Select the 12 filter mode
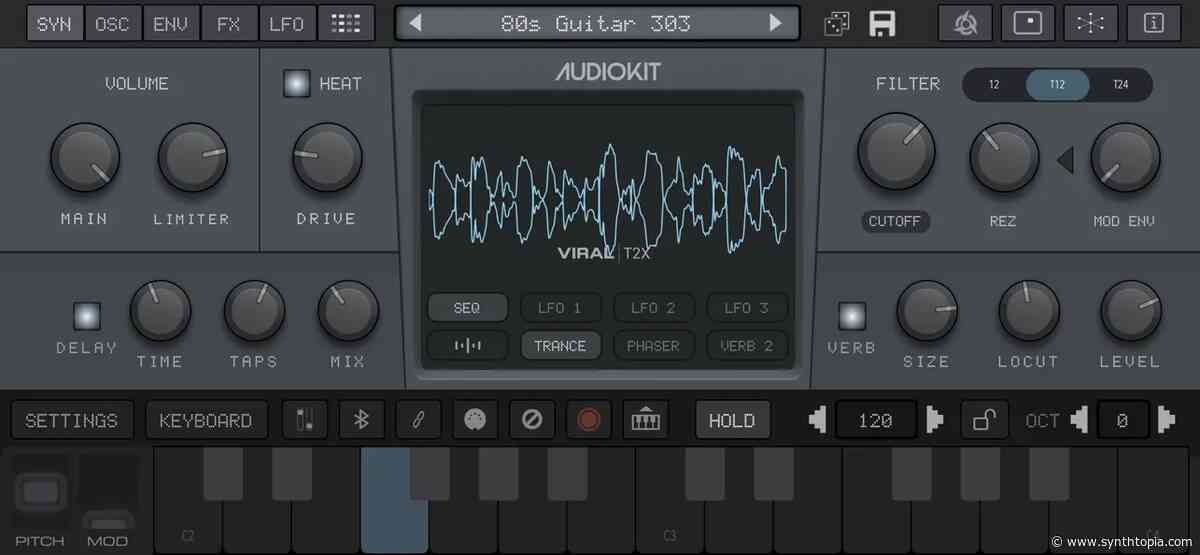Viewport: 1200px width, 555px height. click(x=994, y=85)
